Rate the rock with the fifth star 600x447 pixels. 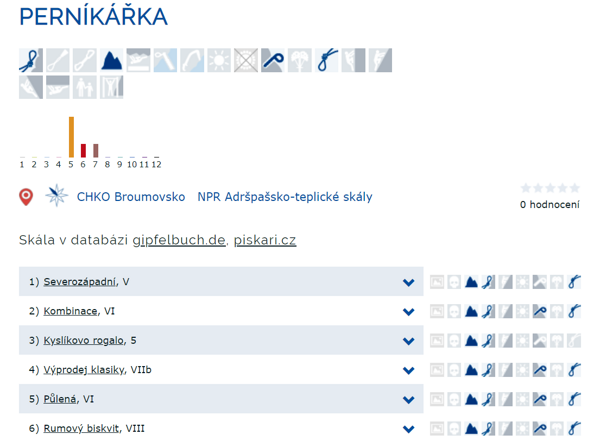pyautogui.click(x=574, y=188)
